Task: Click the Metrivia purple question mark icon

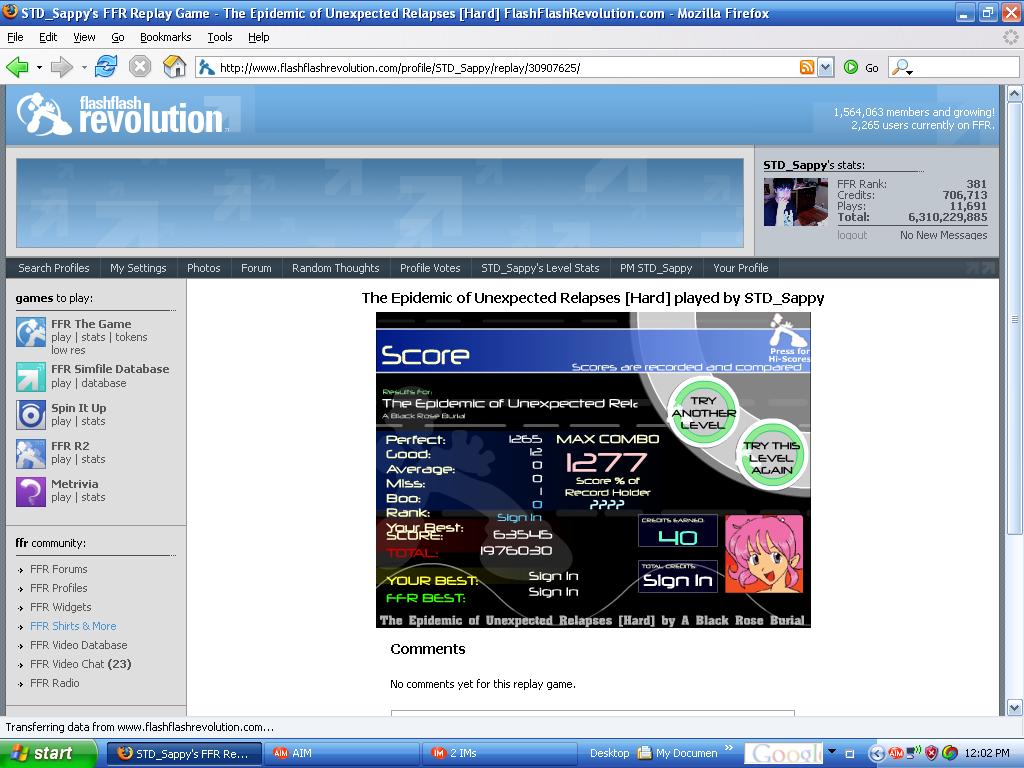Action: tap(31, 492)
